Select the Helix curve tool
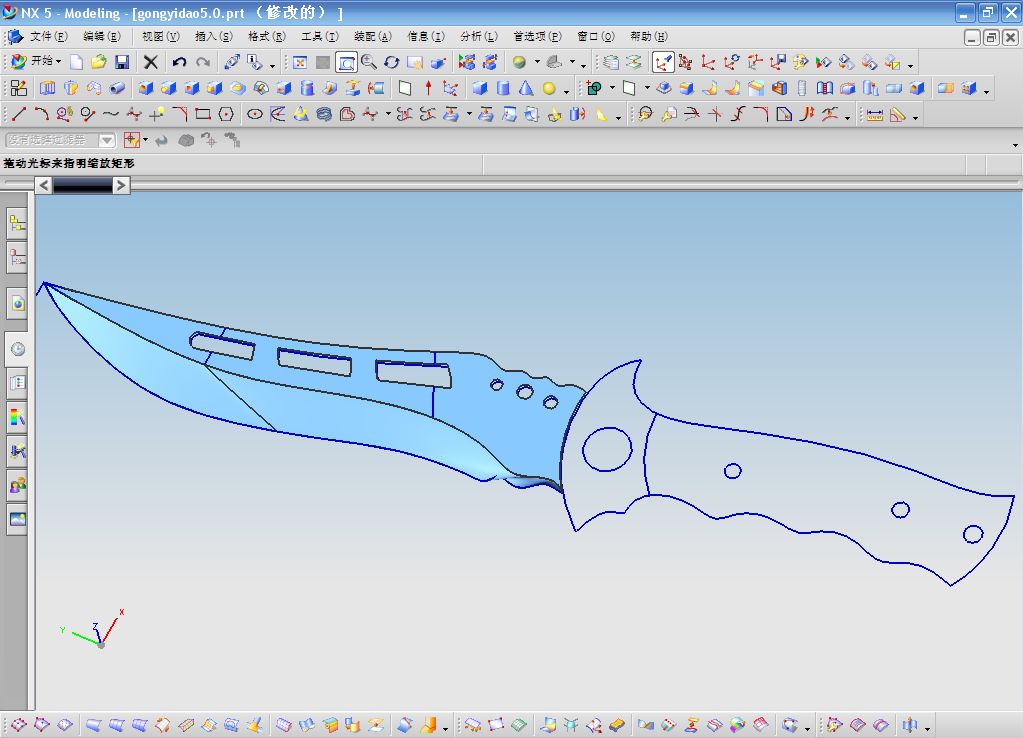The width and height of the screenshot is (1023, 738). [324, 115]
